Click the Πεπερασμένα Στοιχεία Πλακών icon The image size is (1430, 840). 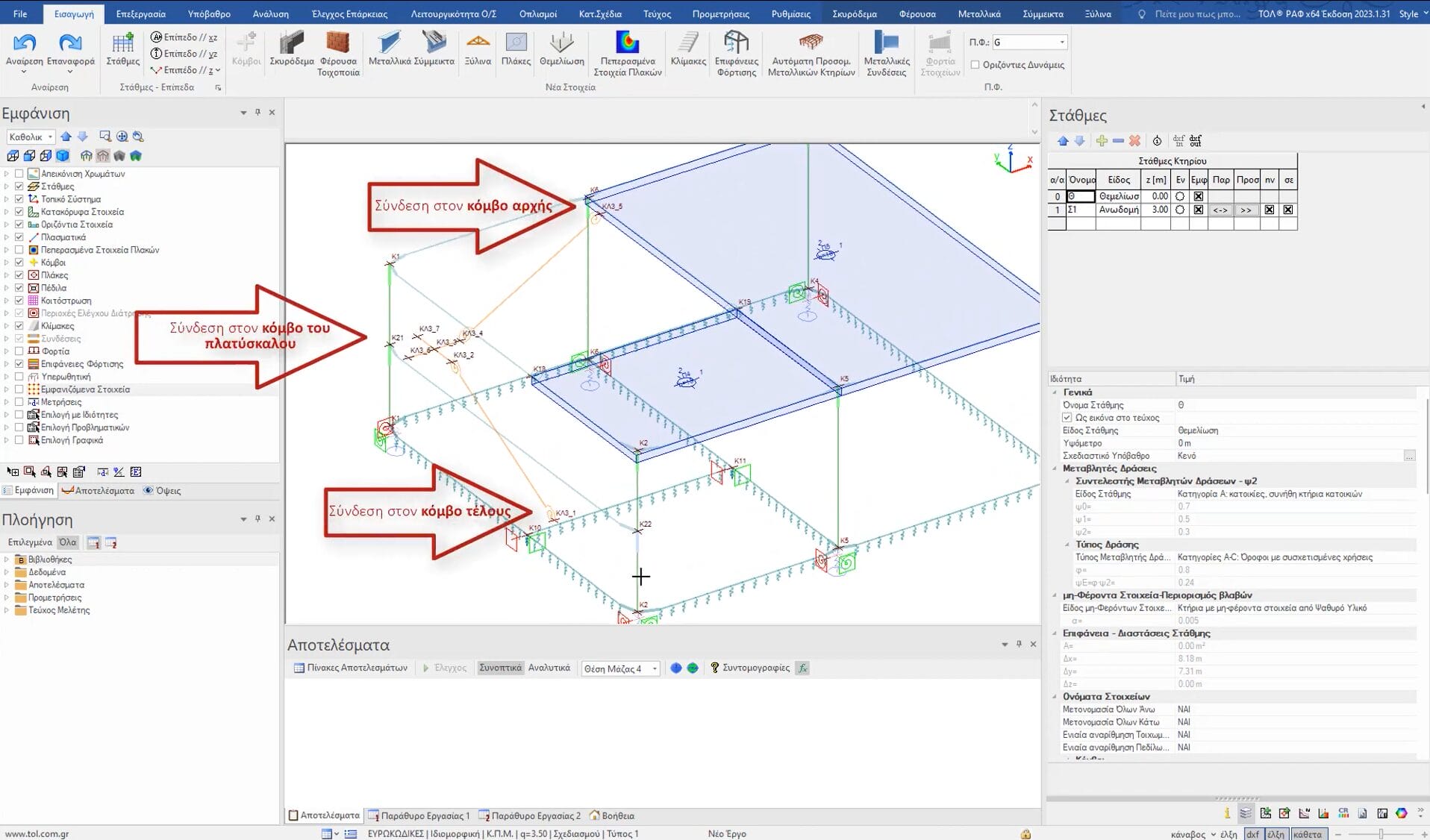(x=627, y=44)
